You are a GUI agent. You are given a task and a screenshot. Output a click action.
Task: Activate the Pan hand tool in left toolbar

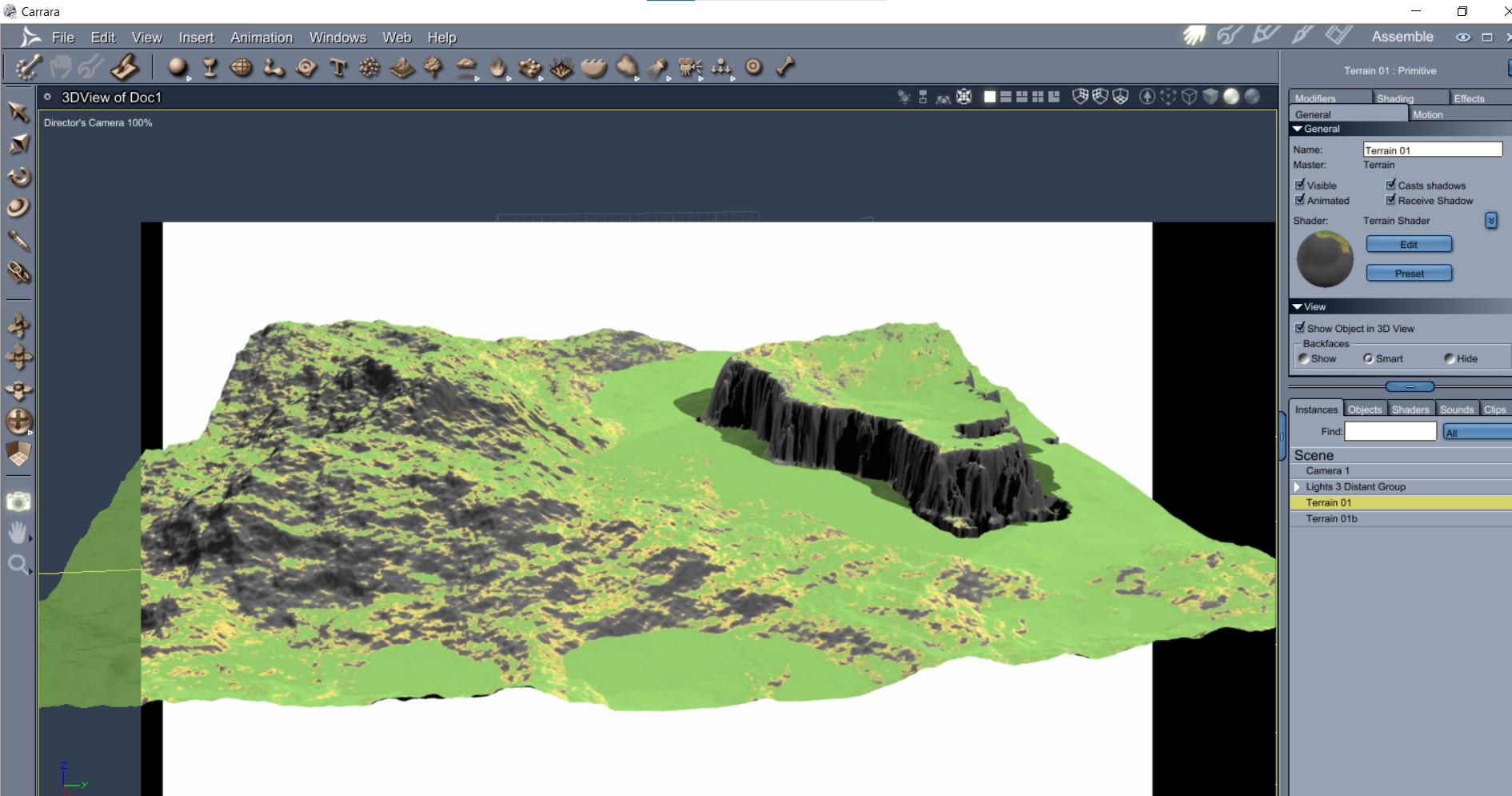tap(18, 533)
